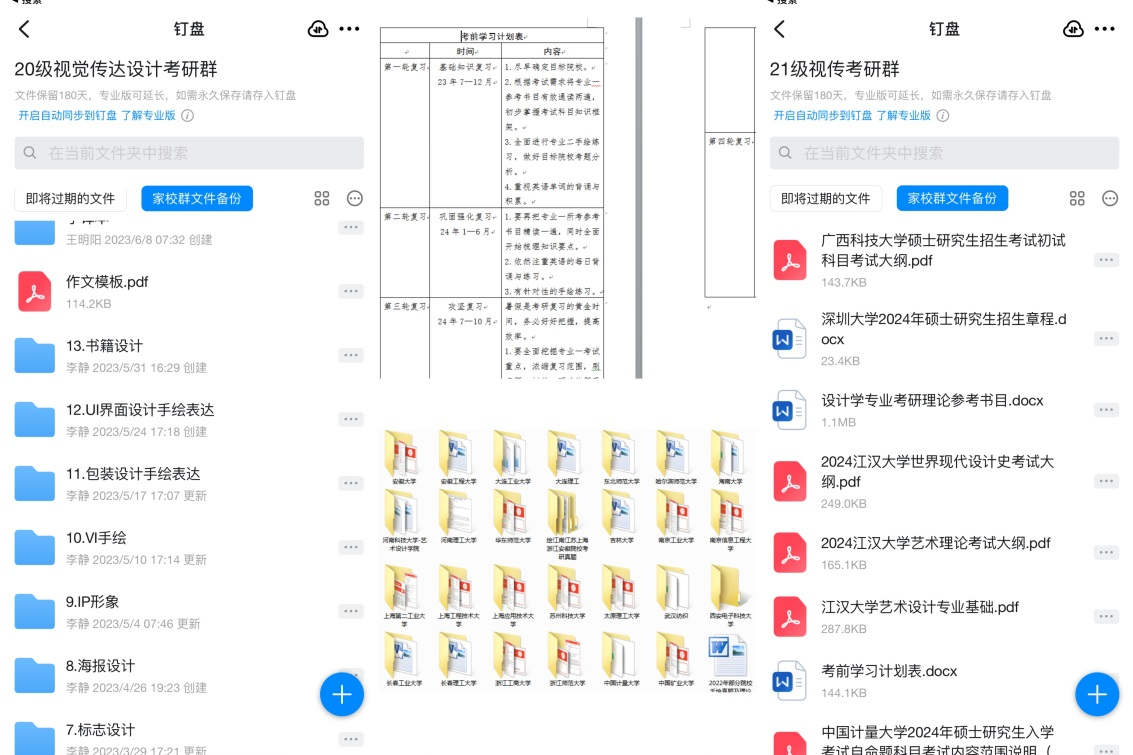
Task: Tap the back arrow in the 20级视觉传达设计考研群 panel
Action: click(x=24, y=29)
